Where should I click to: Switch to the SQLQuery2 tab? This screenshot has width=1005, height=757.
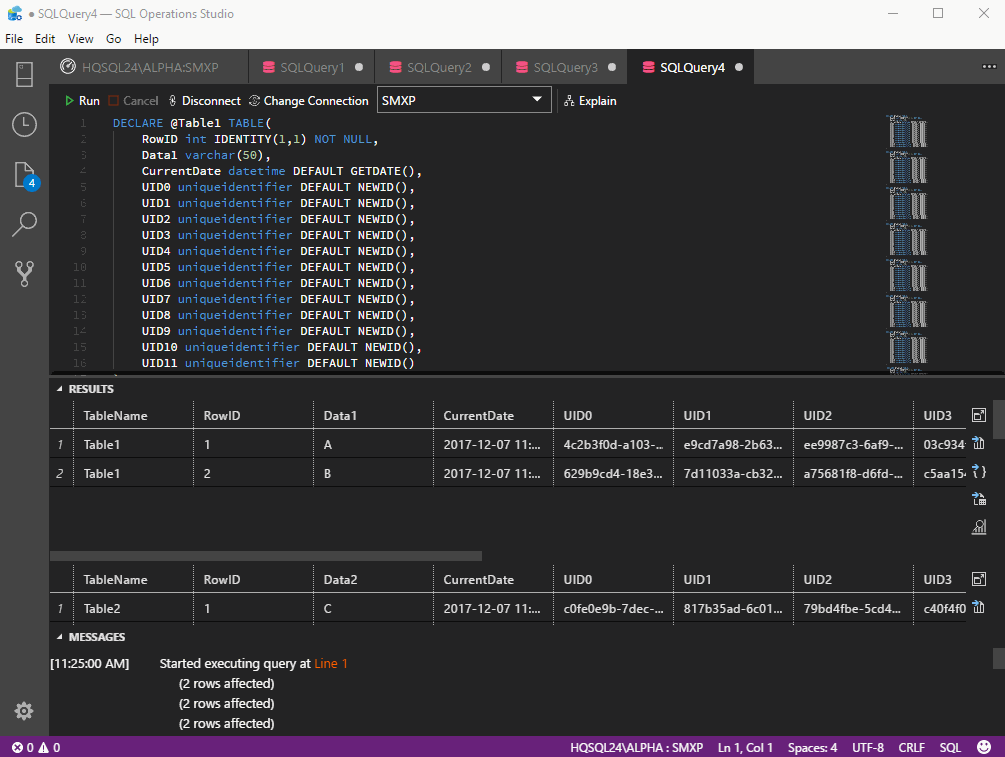coord(439,67)
